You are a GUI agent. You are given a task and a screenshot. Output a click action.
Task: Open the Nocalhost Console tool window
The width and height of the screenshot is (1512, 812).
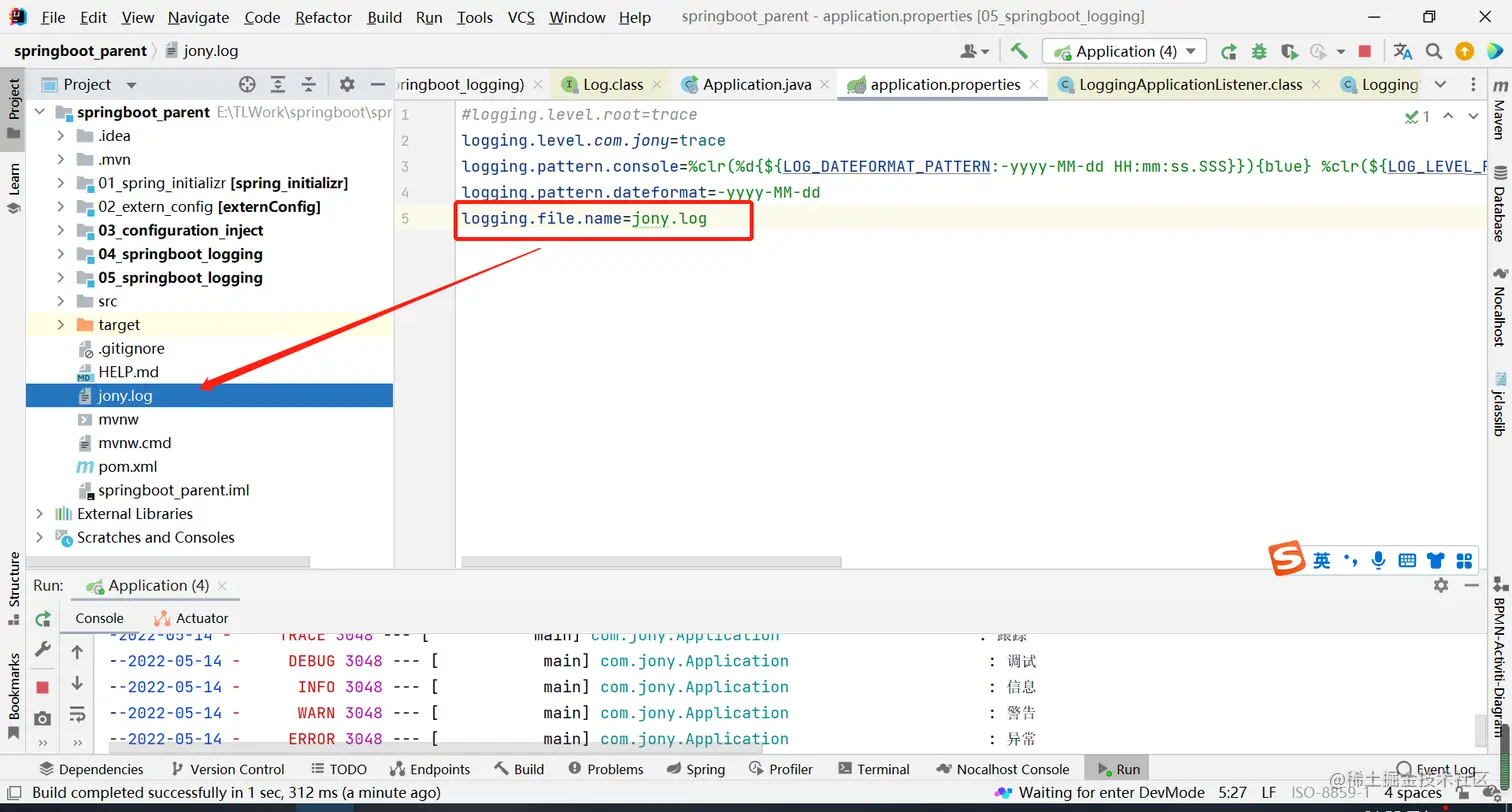[x=1003, y=769]
